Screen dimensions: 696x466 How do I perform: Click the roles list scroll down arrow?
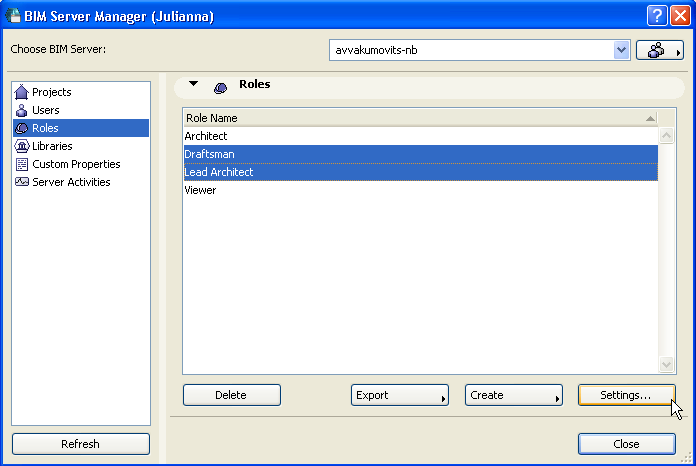pyautogui.click(x=666, y=364)
